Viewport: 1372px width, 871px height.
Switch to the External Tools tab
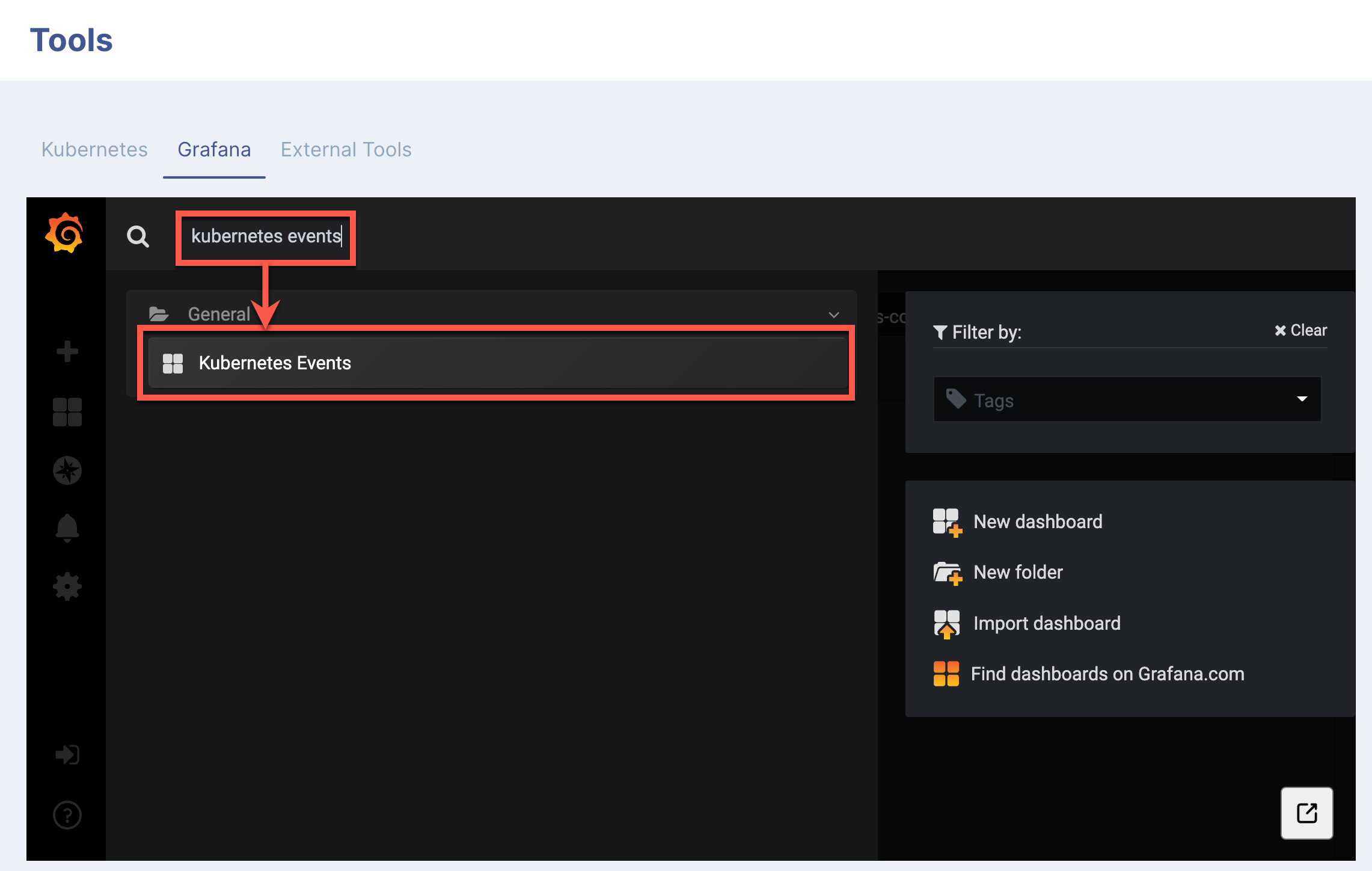(x=346, y=149)
